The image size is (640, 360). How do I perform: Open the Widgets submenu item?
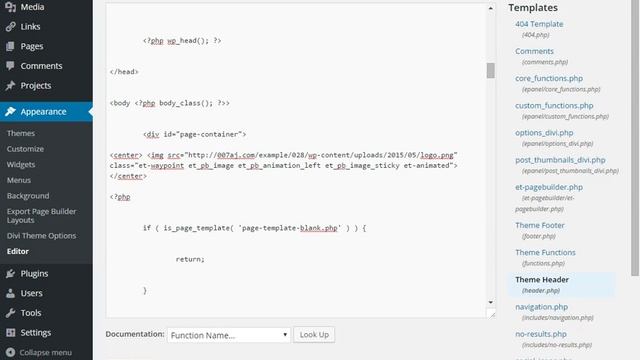pos(21,164)
